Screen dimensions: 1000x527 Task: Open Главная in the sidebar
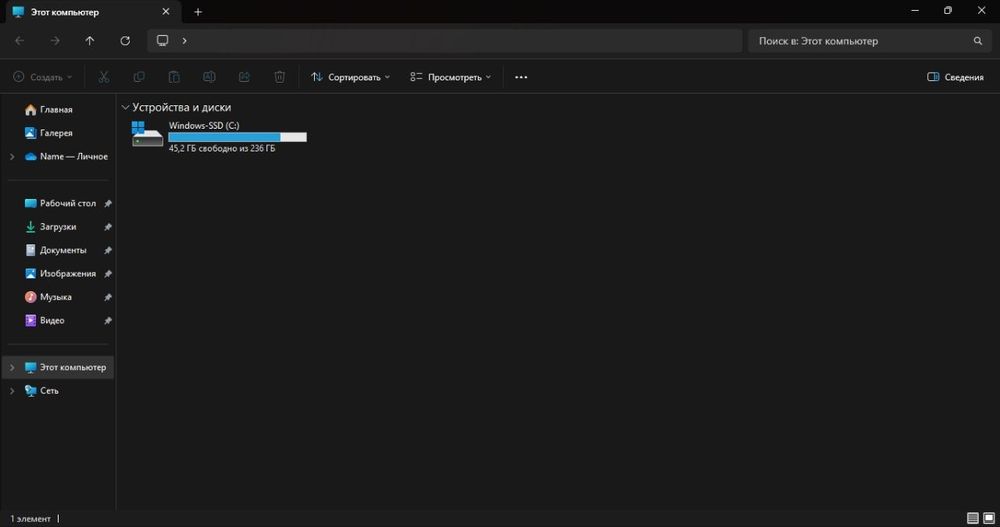click(x=56, y=110)
